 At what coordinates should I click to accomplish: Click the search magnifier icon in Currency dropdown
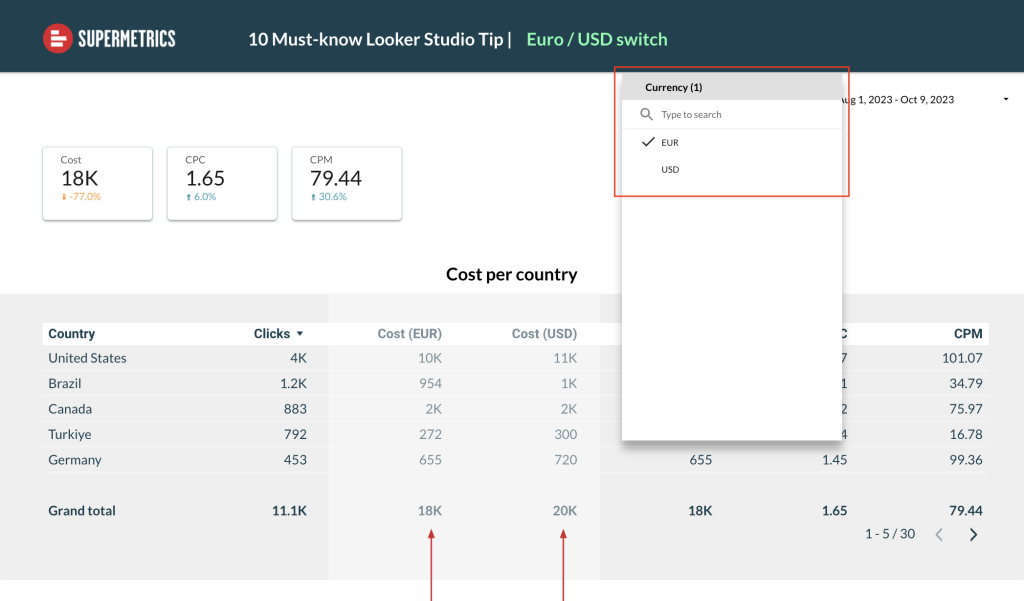646,114
